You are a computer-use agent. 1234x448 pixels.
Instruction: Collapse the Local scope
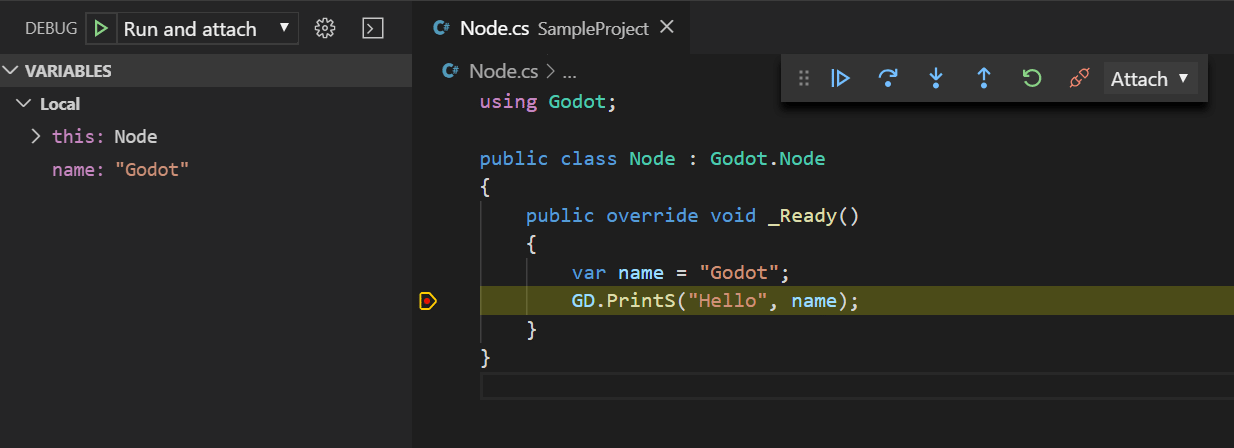pos(24,104)
